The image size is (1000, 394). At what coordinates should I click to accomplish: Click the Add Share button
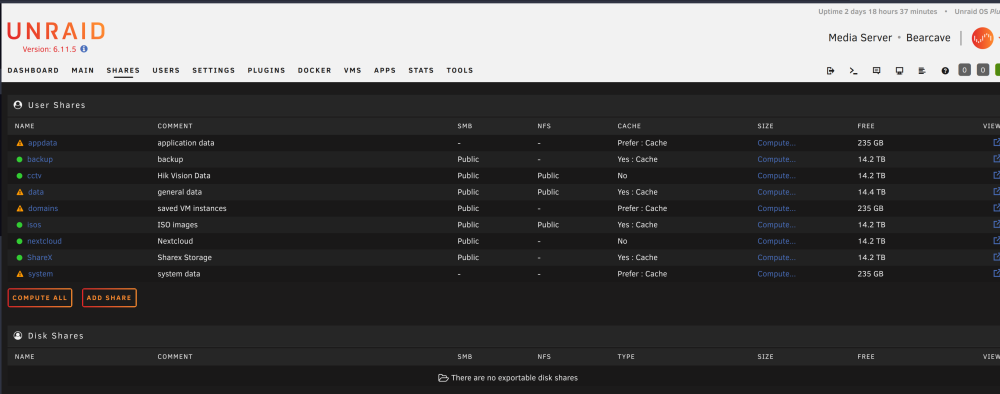(109, 298)
